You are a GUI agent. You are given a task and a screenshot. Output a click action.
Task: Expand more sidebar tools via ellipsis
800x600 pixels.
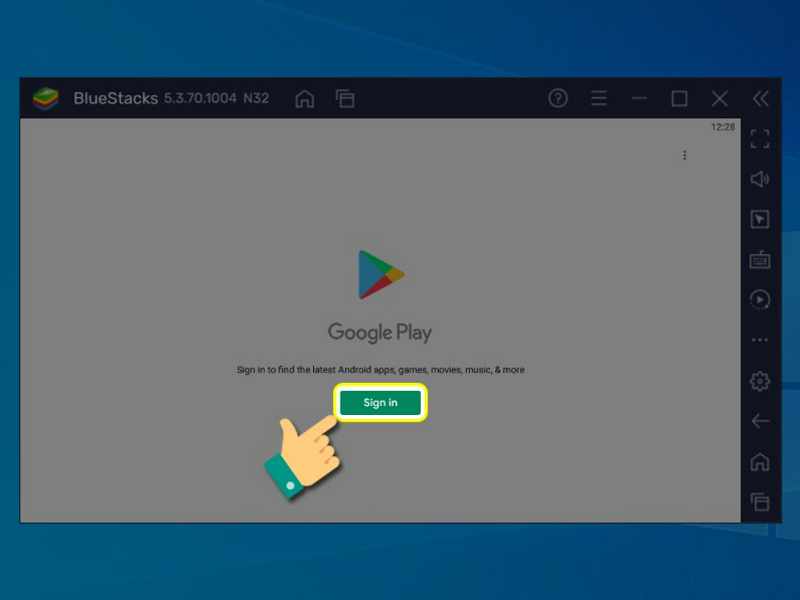pyautogui.click(x=760, y=340)
